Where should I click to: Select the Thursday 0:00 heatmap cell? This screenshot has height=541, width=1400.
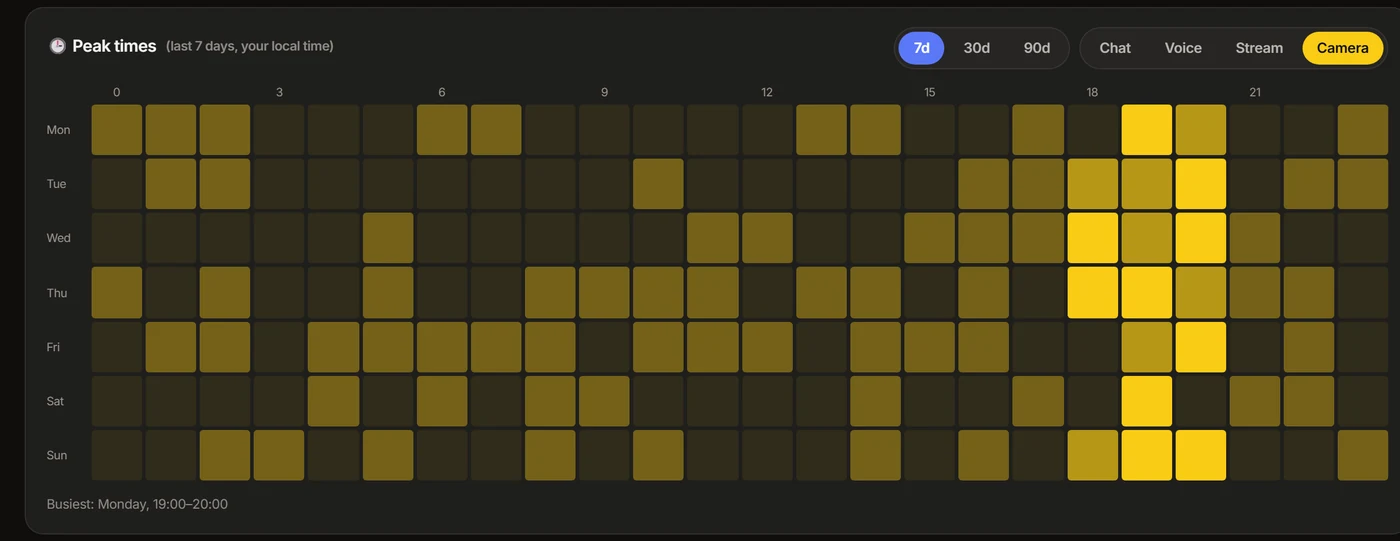click(117, 293)
